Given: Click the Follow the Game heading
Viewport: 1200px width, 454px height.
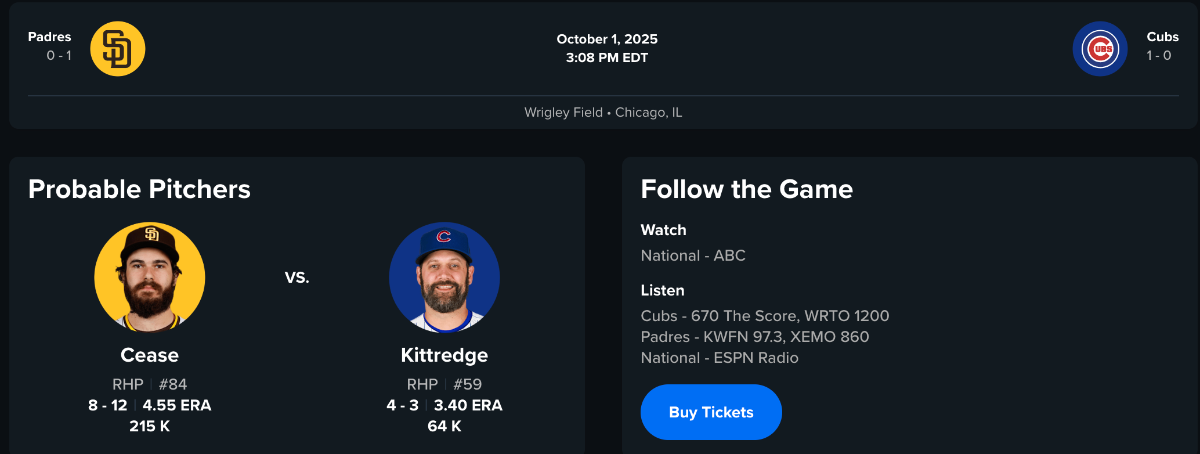Looking at the screenshot, I should click(x=746, y=189).
